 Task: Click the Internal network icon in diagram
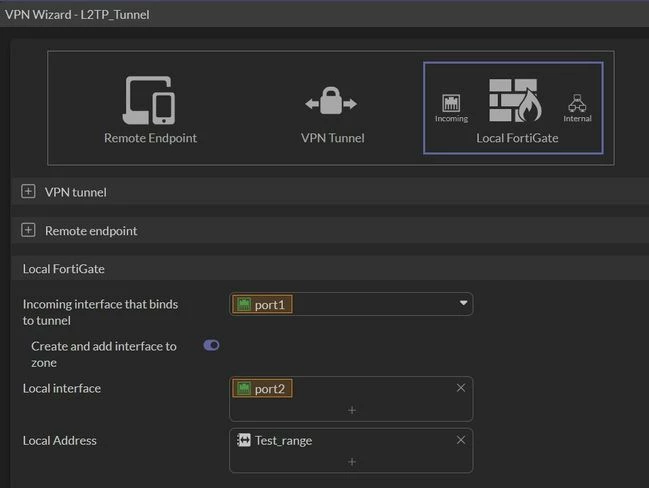click(577, 103)
